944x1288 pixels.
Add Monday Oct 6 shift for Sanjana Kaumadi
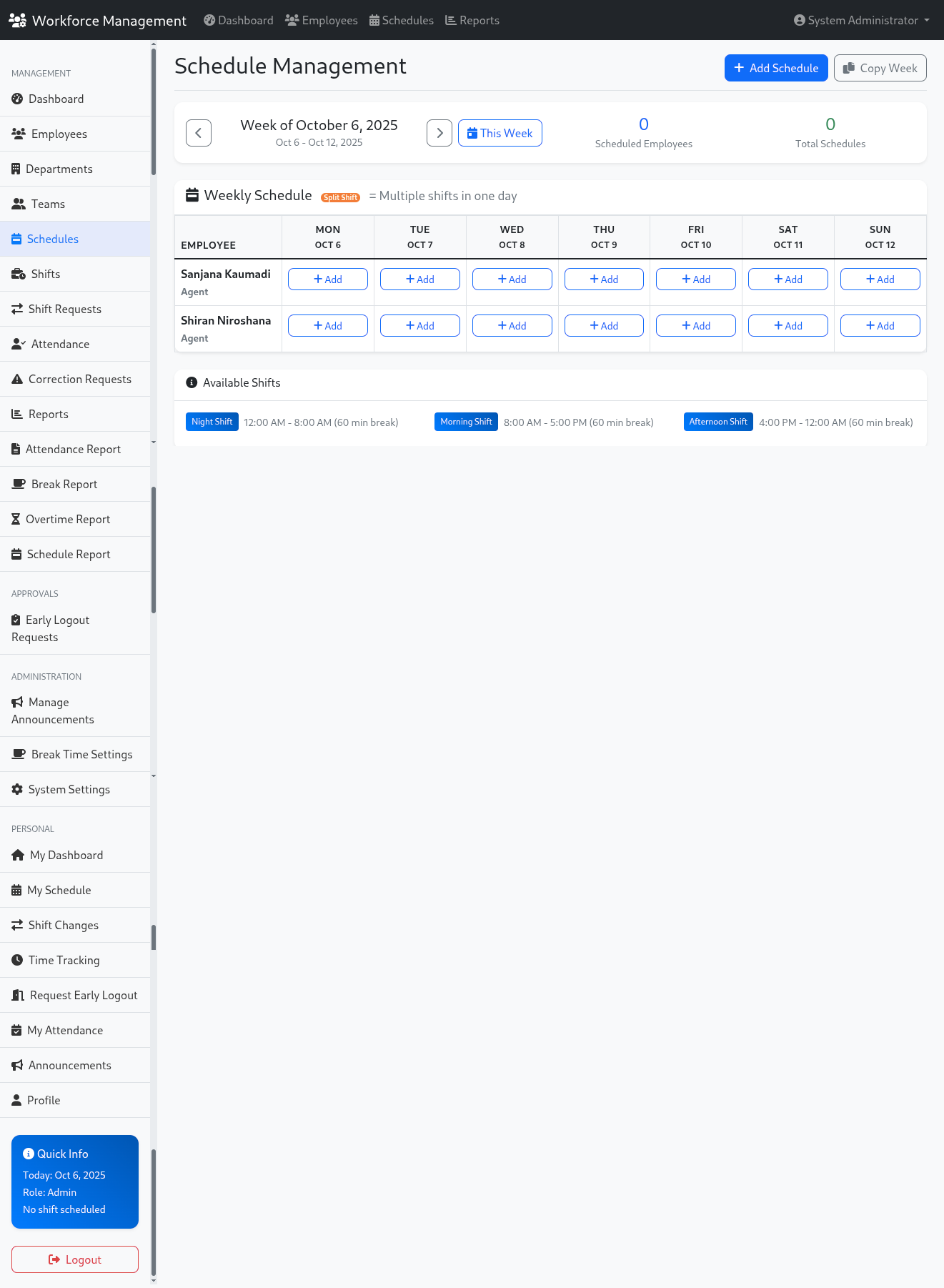pyautogui.click(x=328, y=279)
